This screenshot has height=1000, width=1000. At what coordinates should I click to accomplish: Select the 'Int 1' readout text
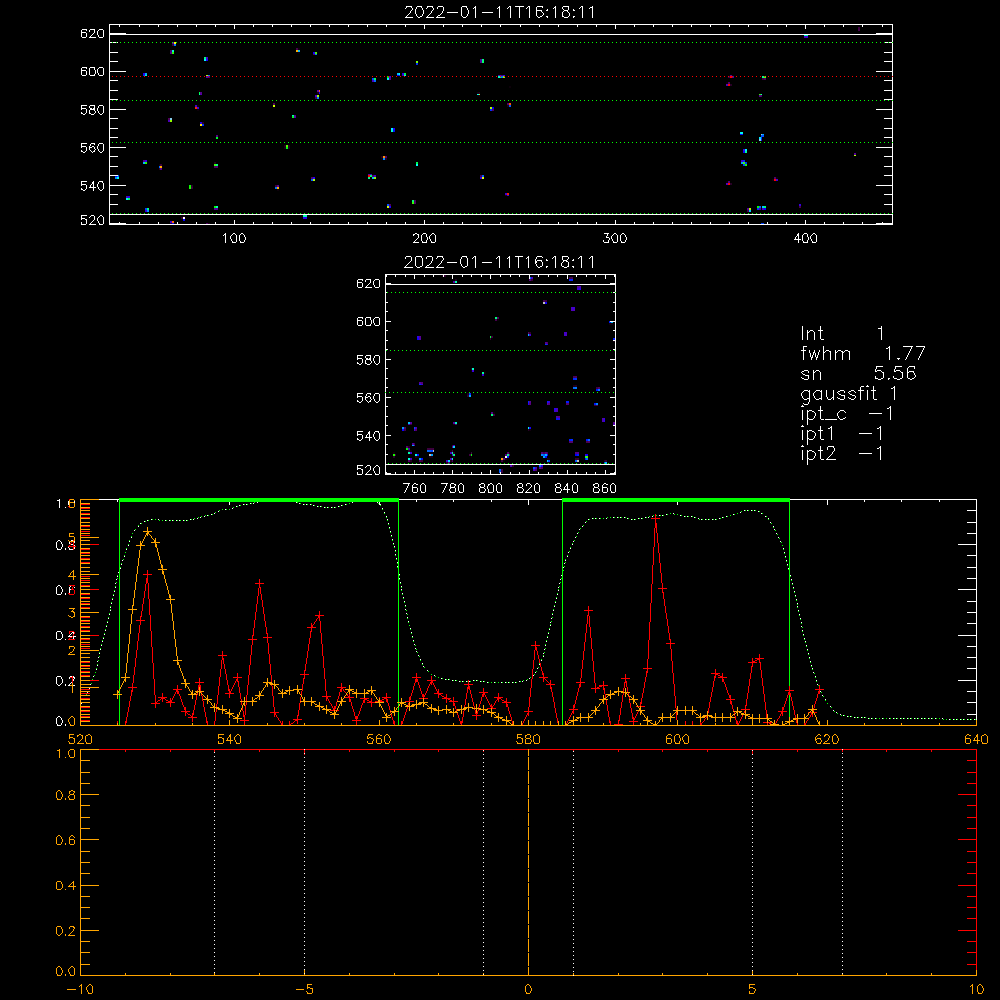tap(842, 334)
